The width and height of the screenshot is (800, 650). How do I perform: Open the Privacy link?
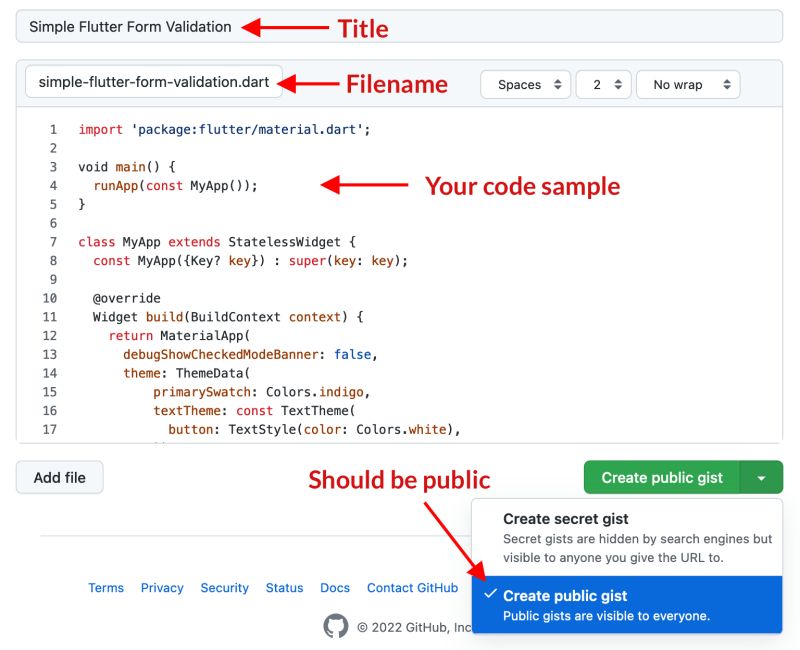(x=162, y=588)
